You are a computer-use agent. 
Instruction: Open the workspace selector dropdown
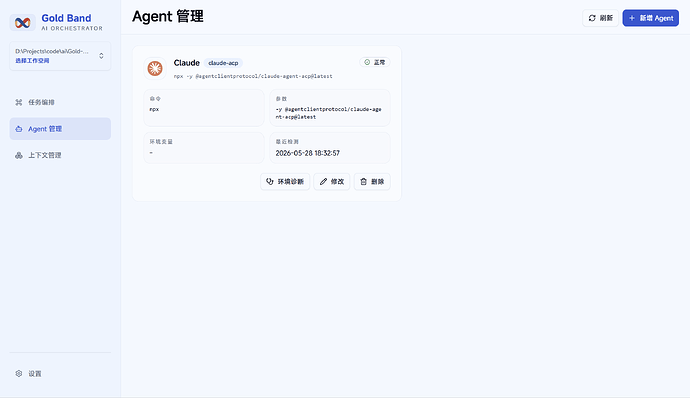pos(60,56)
